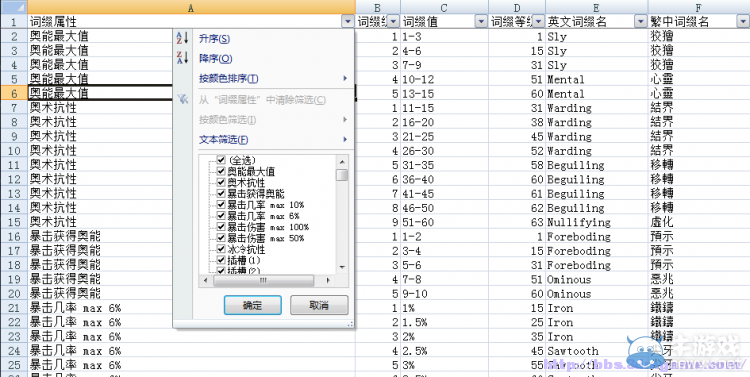Click the Z-A descending sort icon
The height and width of the screenshot is (377, 750).
(183, 58)
